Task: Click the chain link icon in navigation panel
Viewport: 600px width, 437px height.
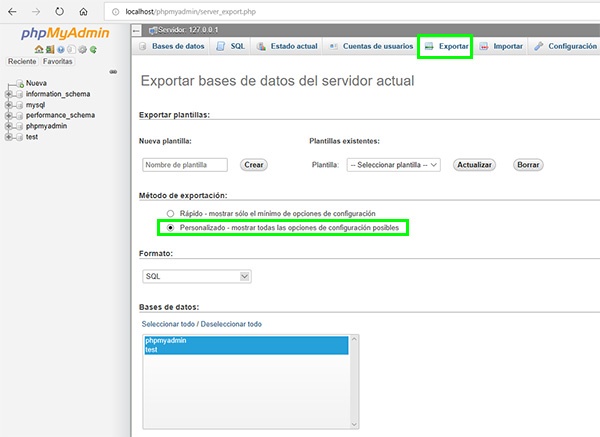Action: pyautogui.click(x=113, y=72)
